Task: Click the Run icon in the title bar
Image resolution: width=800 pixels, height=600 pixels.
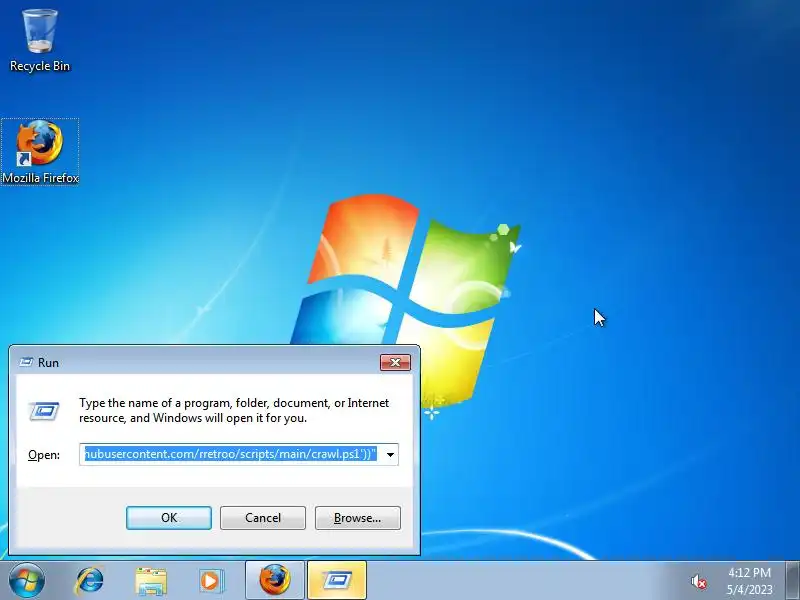Action: [x=26, y=362]
